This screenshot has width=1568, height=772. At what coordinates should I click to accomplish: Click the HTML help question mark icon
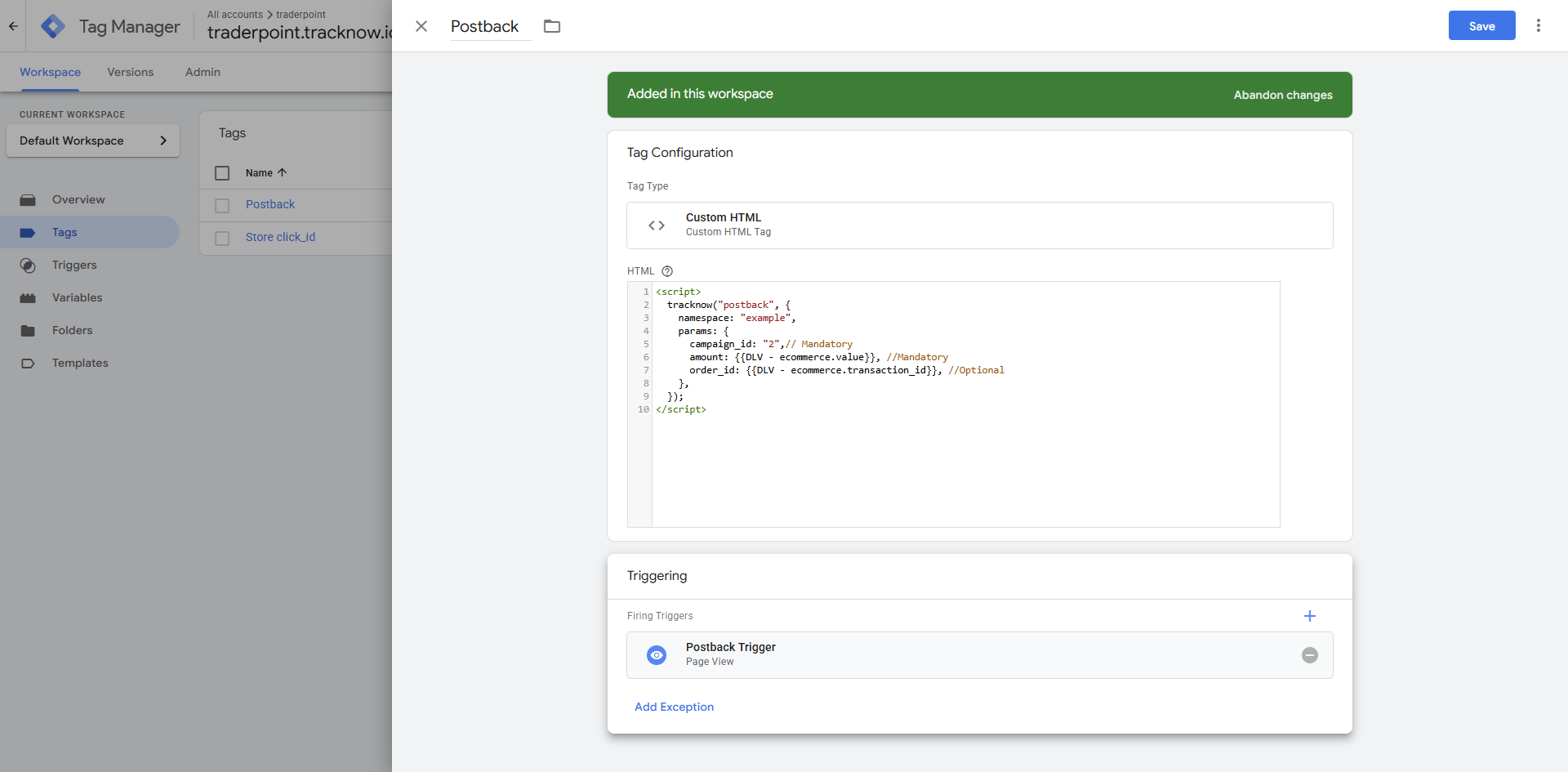667,271
